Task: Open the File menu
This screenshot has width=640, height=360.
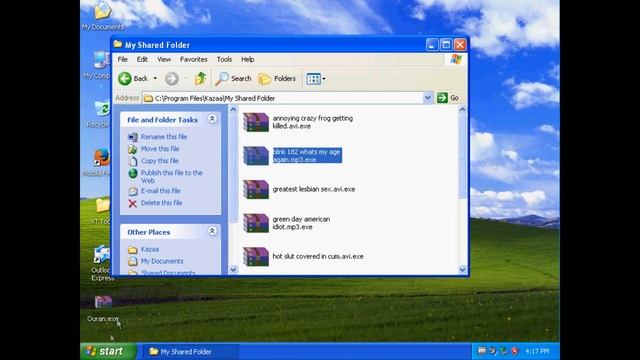Action: coord(122,59)
